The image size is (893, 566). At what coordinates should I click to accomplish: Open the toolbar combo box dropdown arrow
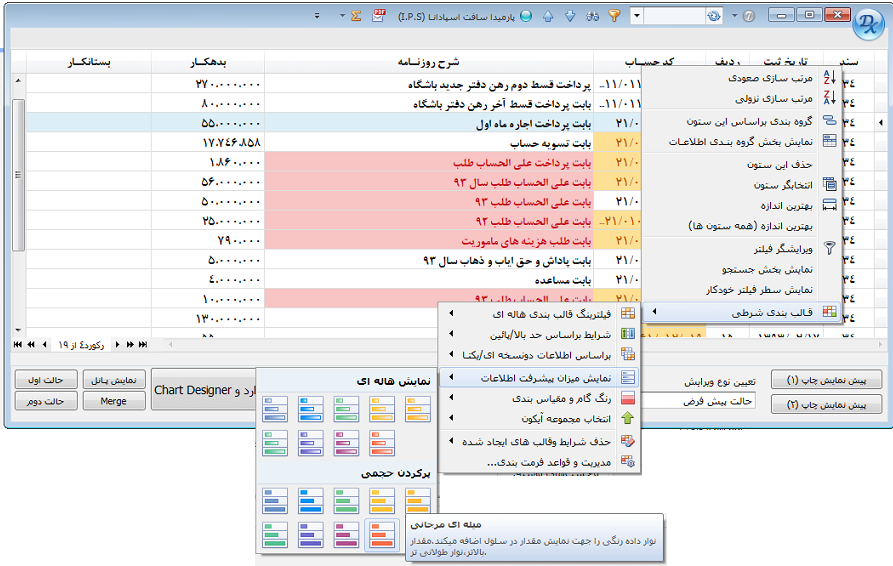click(637, 16)
